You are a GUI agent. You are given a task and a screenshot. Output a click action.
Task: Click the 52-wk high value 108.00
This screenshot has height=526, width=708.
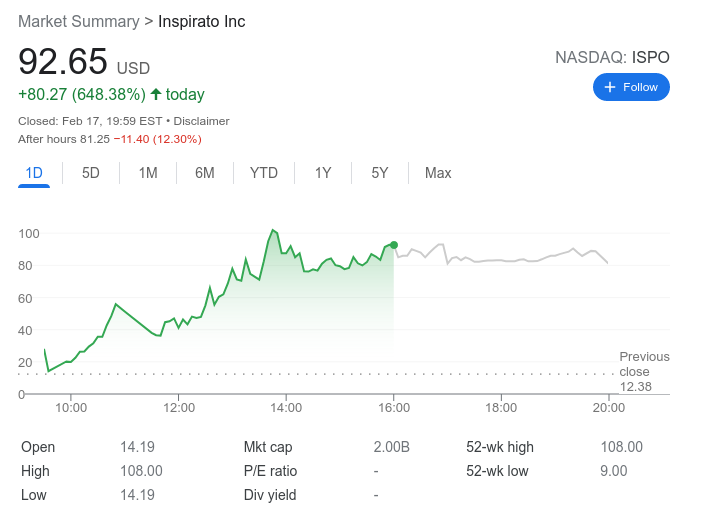[x=621, y=447]
